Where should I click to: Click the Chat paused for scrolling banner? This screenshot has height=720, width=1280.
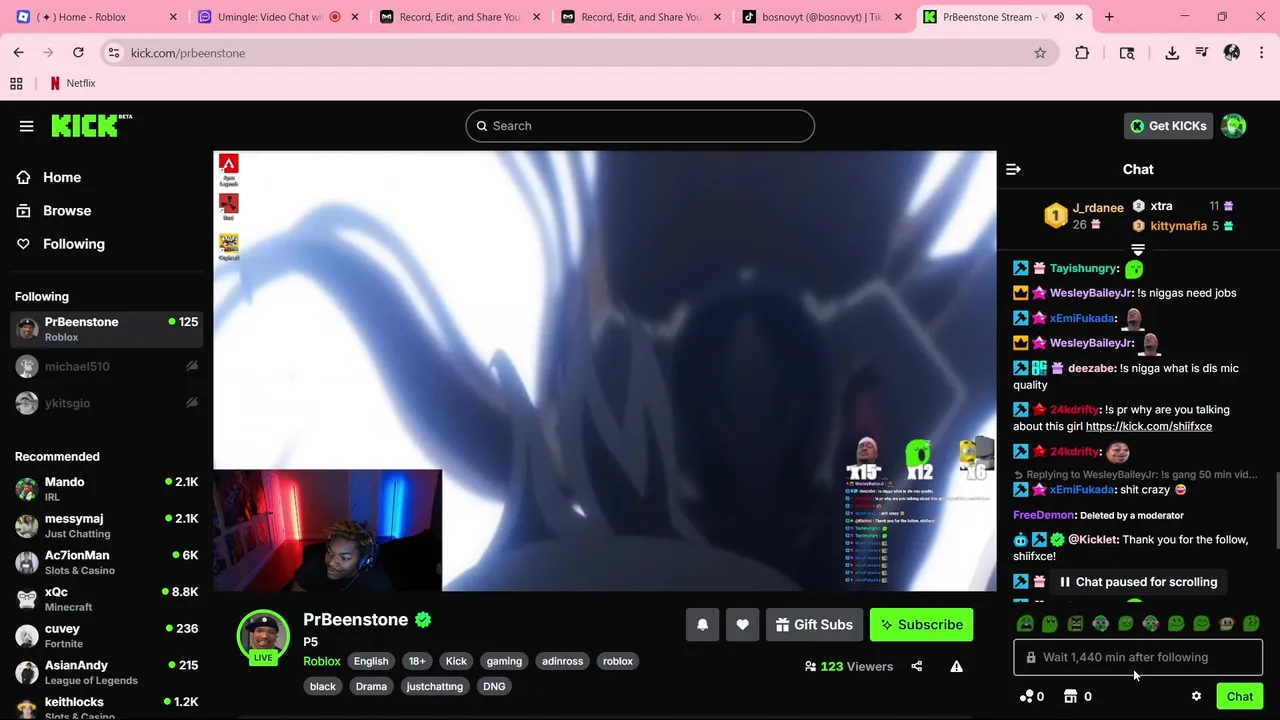tap(1138, 582)
